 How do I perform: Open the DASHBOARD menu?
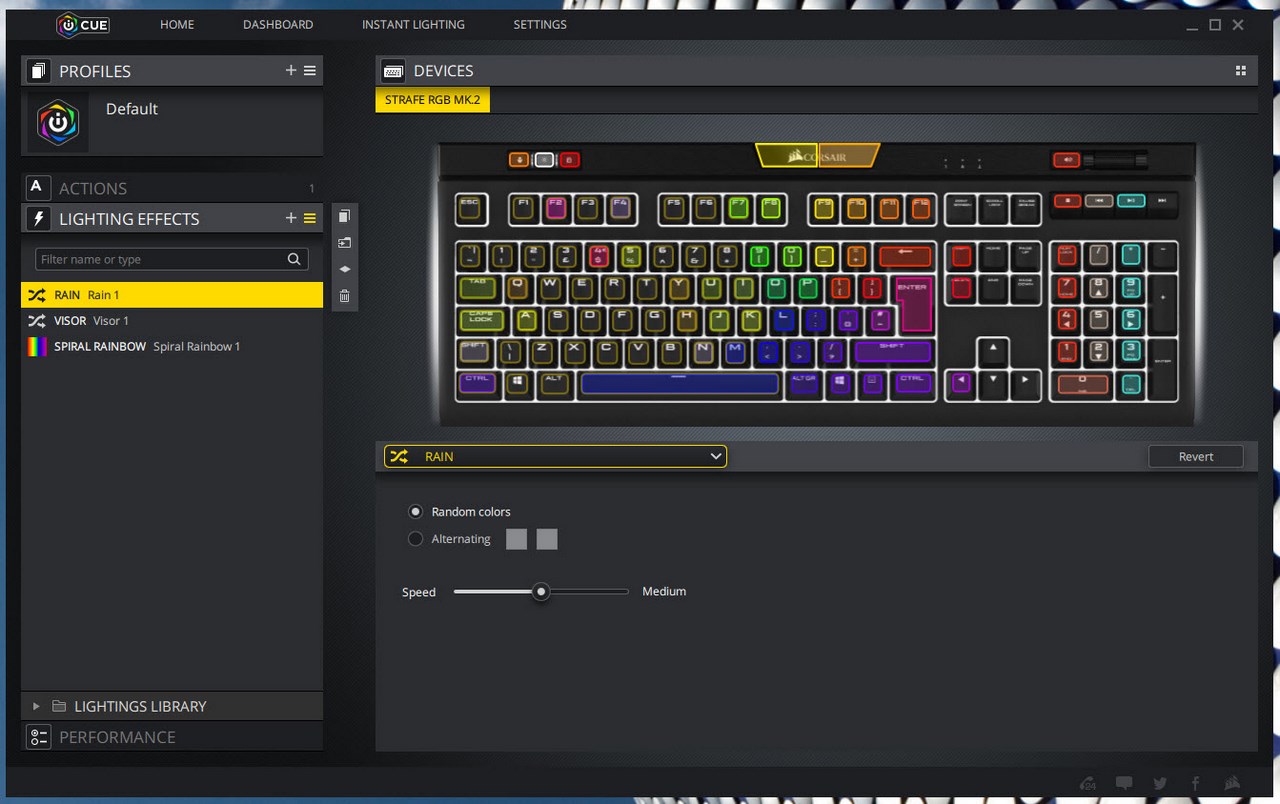pos(278,24)
